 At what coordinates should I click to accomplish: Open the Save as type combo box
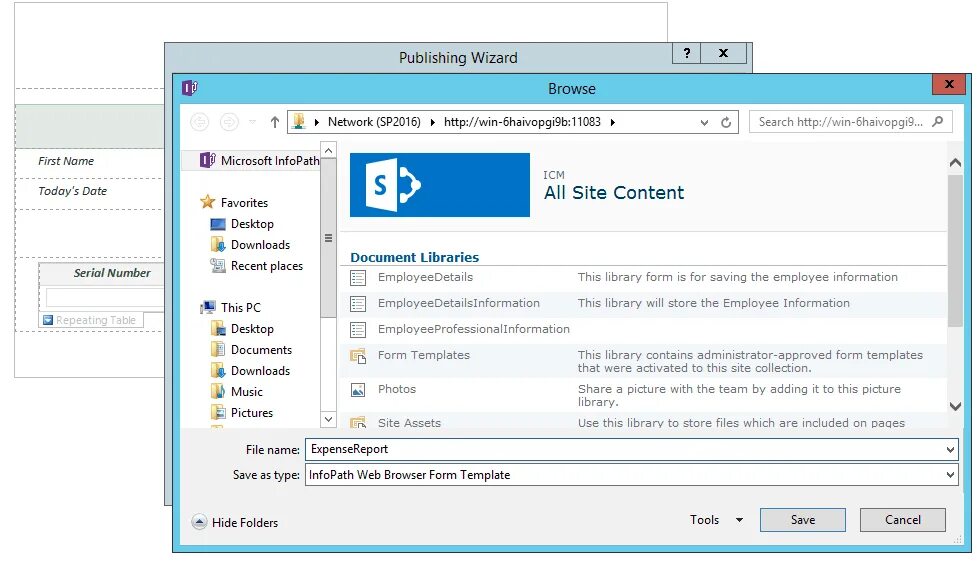(x=631, y=475)
